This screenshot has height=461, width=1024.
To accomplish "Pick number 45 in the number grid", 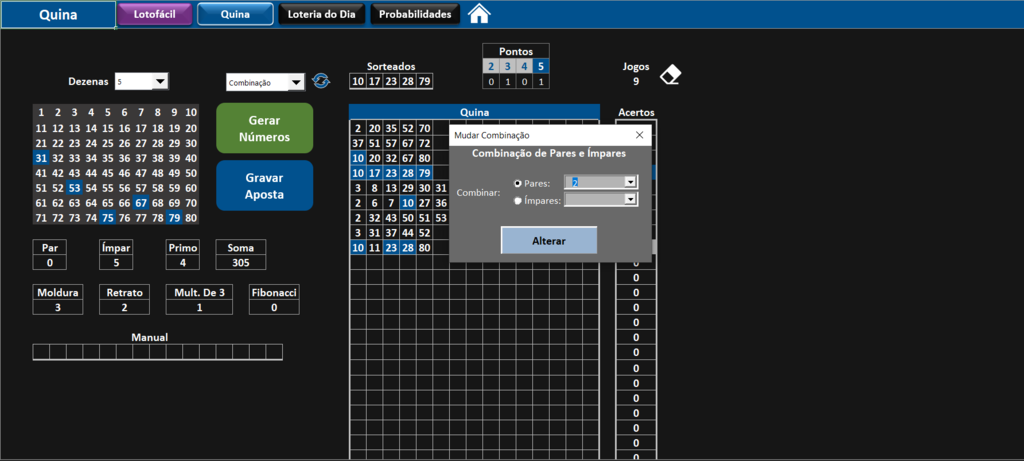I will (x=108, y=173).
